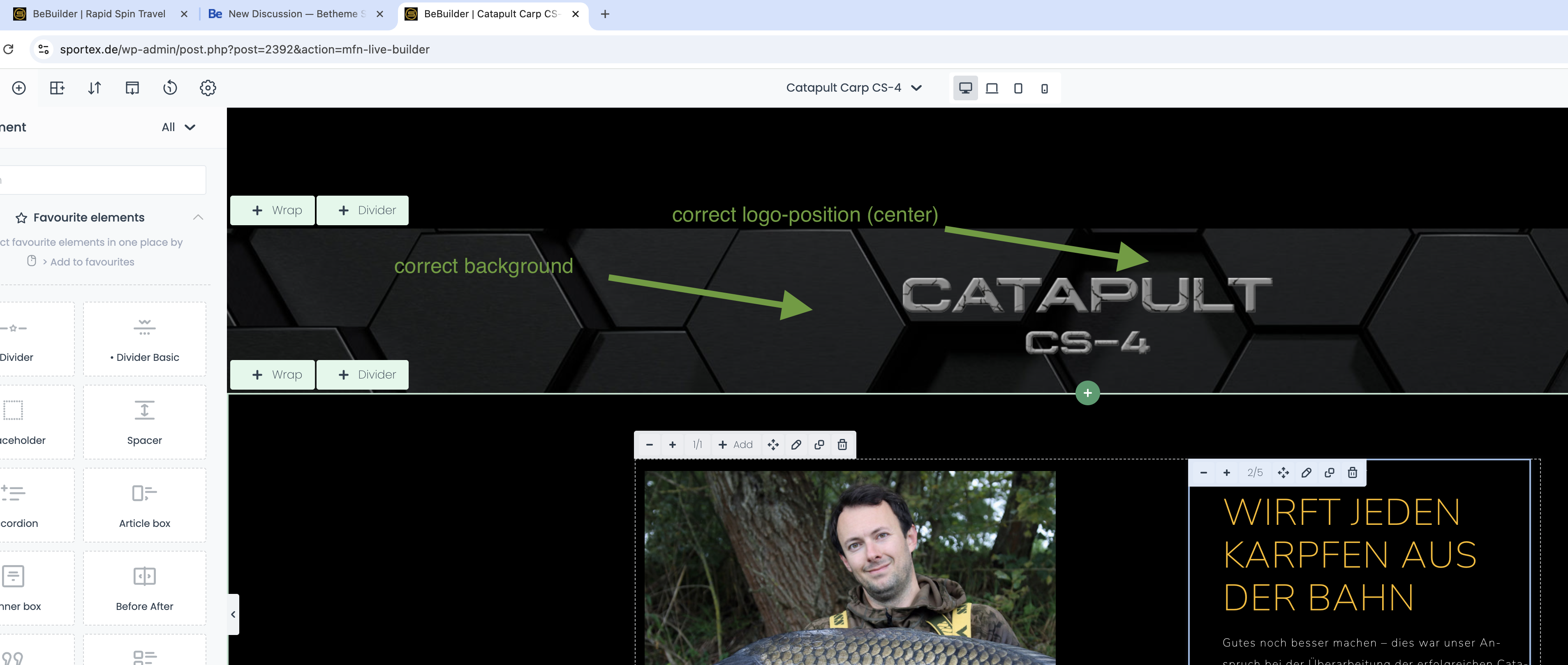Click the edit pencil on wrap toolbar
This screenshot has width=1568, height=665.
[796, 445]
